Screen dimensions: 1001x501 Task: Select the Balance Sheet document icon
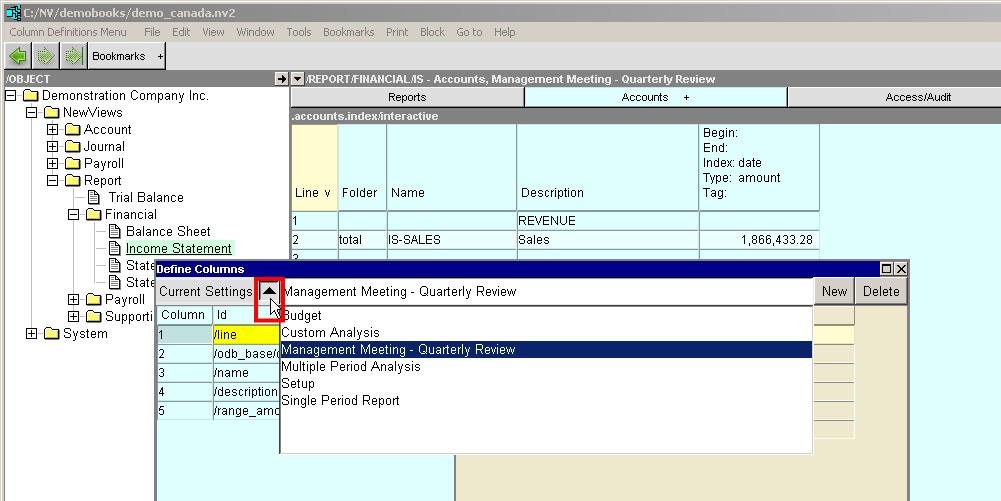[x=114, y=231]
